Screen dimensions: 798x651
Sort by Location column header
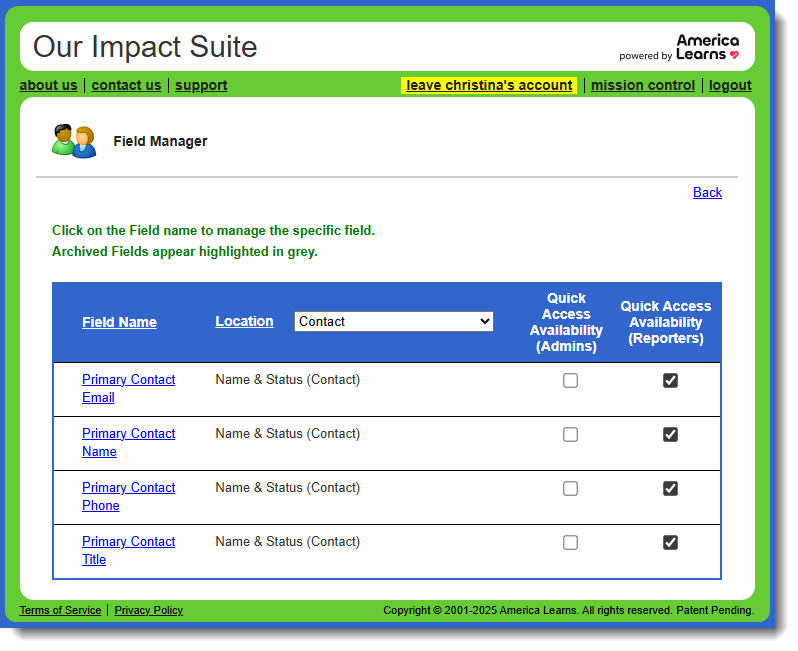tap(244, 321)
